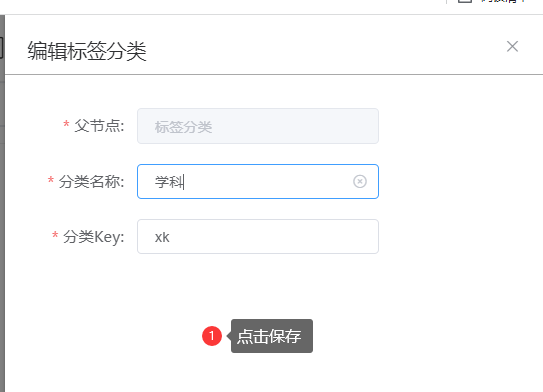Image resolution: width=543 pixels, height=392 pixels.
Task: Click the 分类名称 field label
Action: [x=91, y=181]
